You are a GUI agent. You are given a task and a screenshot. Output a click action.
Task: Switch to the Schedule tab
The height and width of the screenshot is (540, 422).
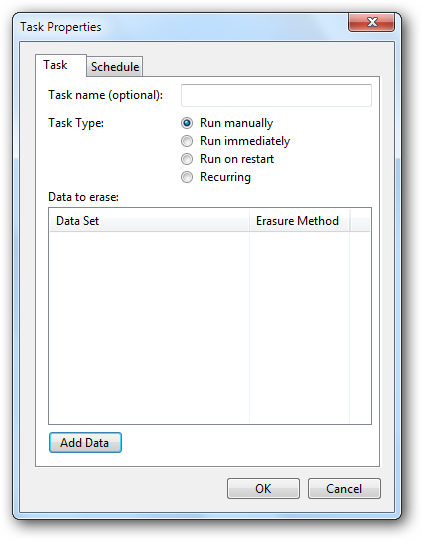point(115,66)
